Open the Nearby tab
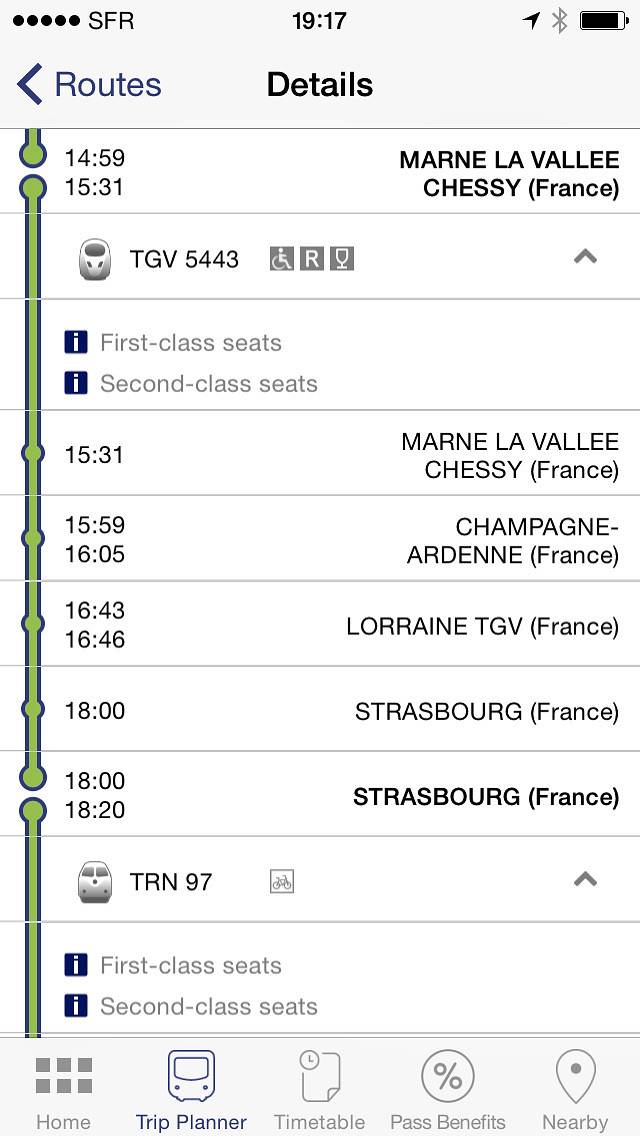Viewport: 640px width, 1136px height. click(575, 1090)
